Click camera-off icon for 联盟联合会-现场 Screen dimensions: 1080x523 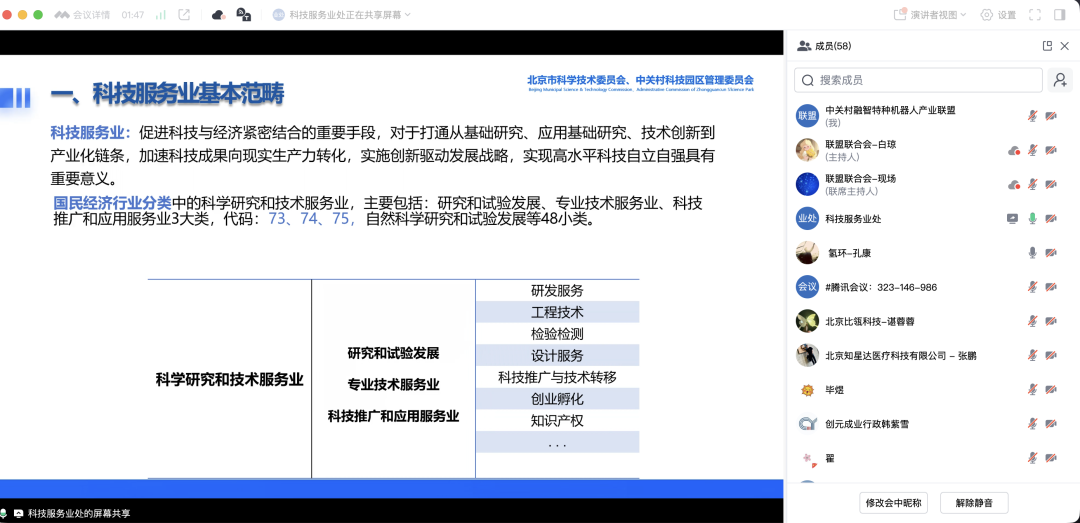click(x=1051, y=184)
